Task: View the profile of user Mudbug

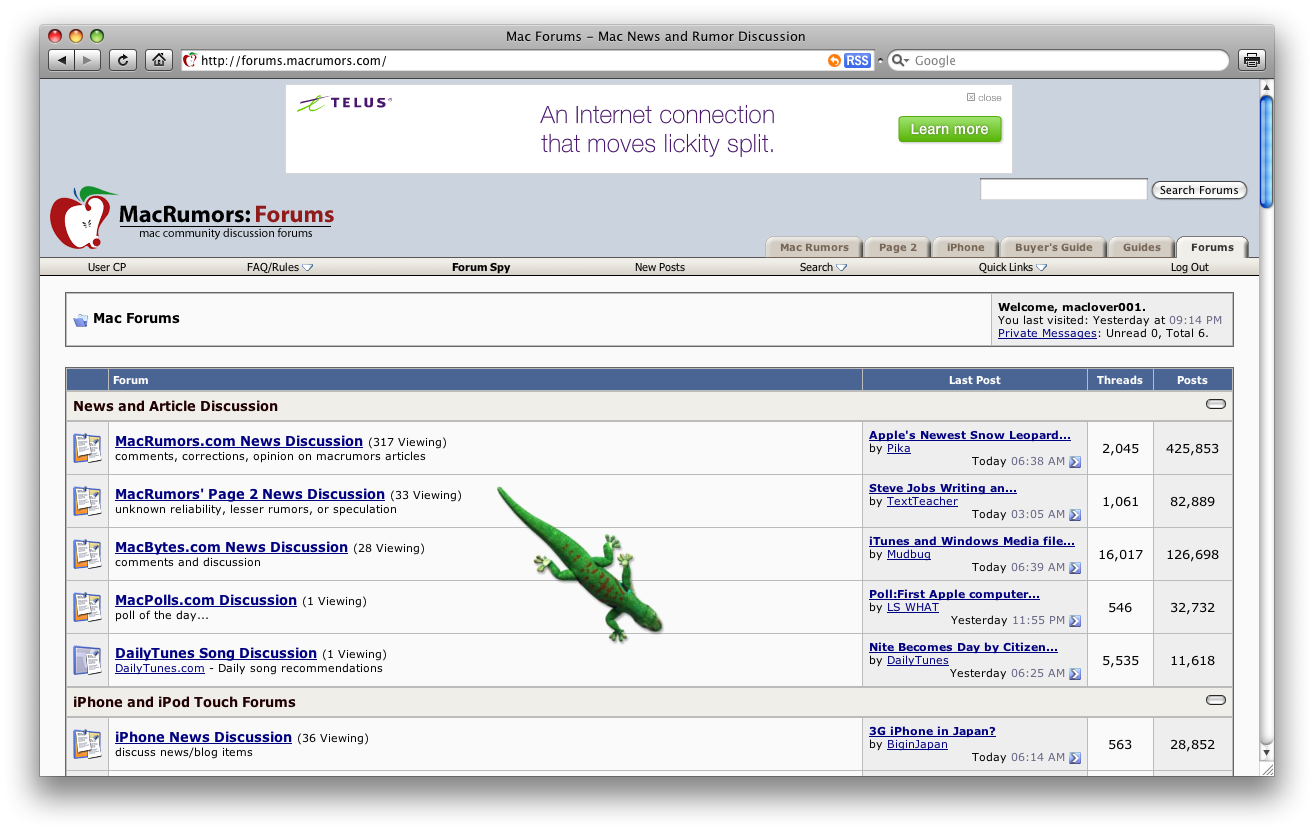Action: pyautogui.click(x=909, y=554)
